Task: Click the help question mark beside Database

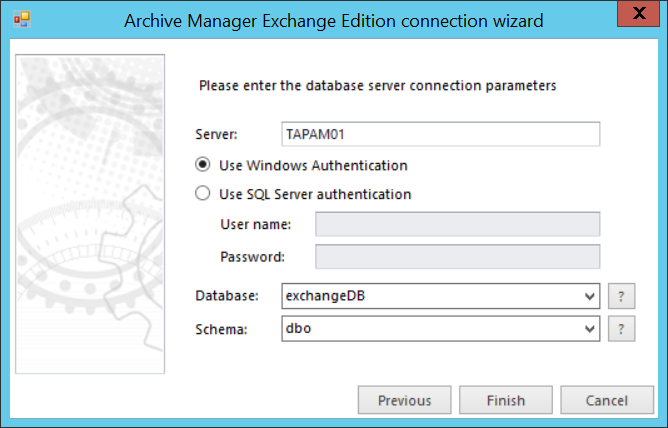Action: coord(622,296)
